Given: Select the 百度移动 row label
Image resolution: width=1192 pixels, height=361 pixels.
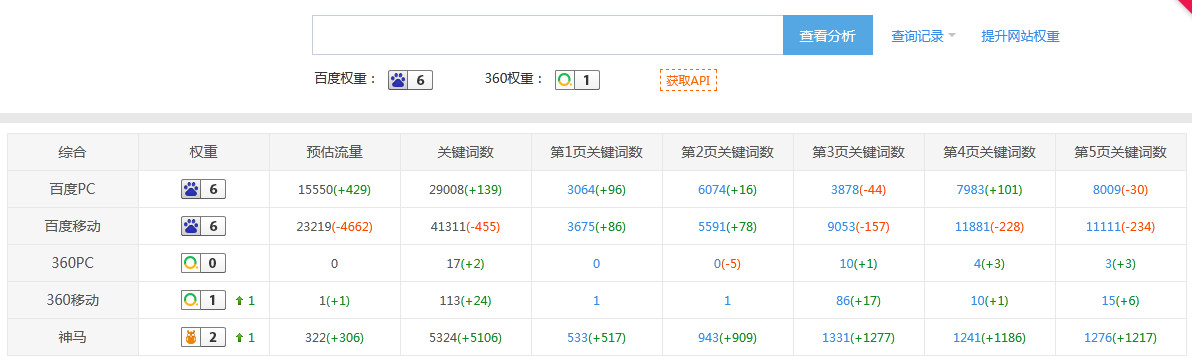Looking at the screenshot, I should [72, 226].
